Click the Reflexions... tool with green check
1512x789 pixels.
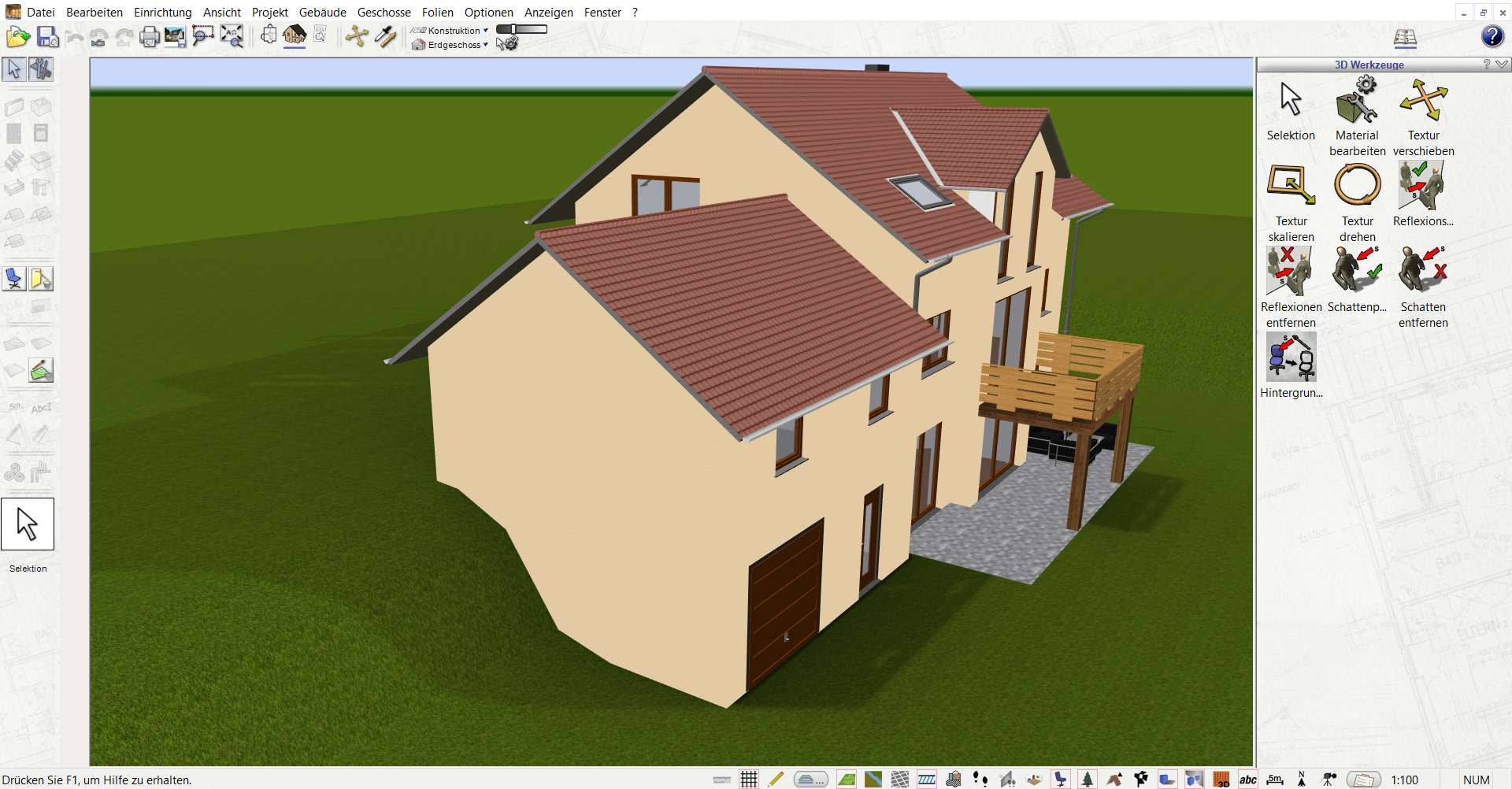[x=1423, y=194]
